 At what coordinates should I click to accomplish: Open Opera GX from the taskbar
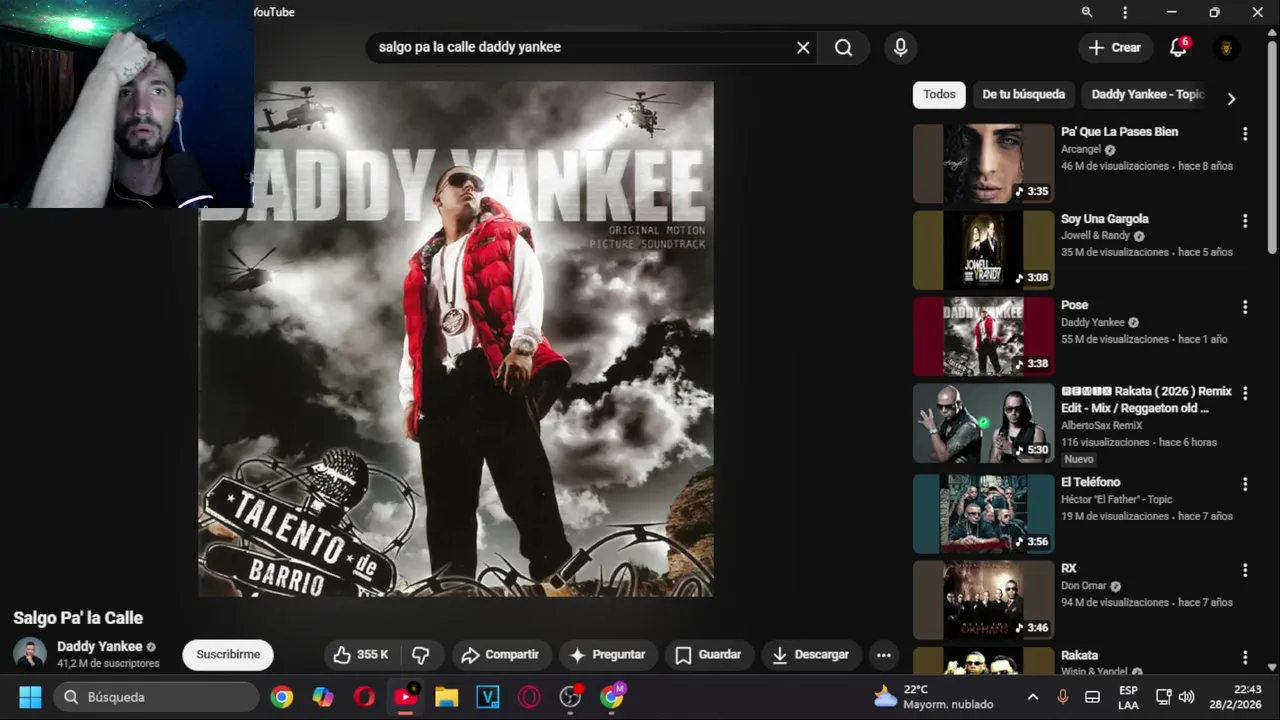pos(529,697)
